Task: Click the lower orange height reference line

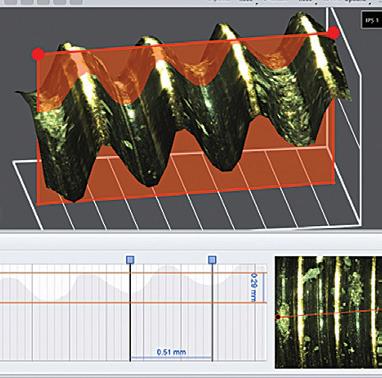Action: click(x=133, y=303)
